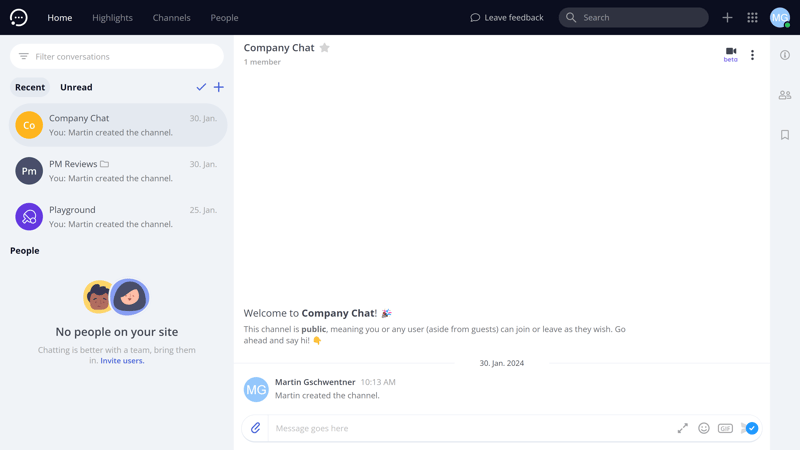800x450 pixels.
Task: Open the Company Chat conversation
Action: coord(118,125)
